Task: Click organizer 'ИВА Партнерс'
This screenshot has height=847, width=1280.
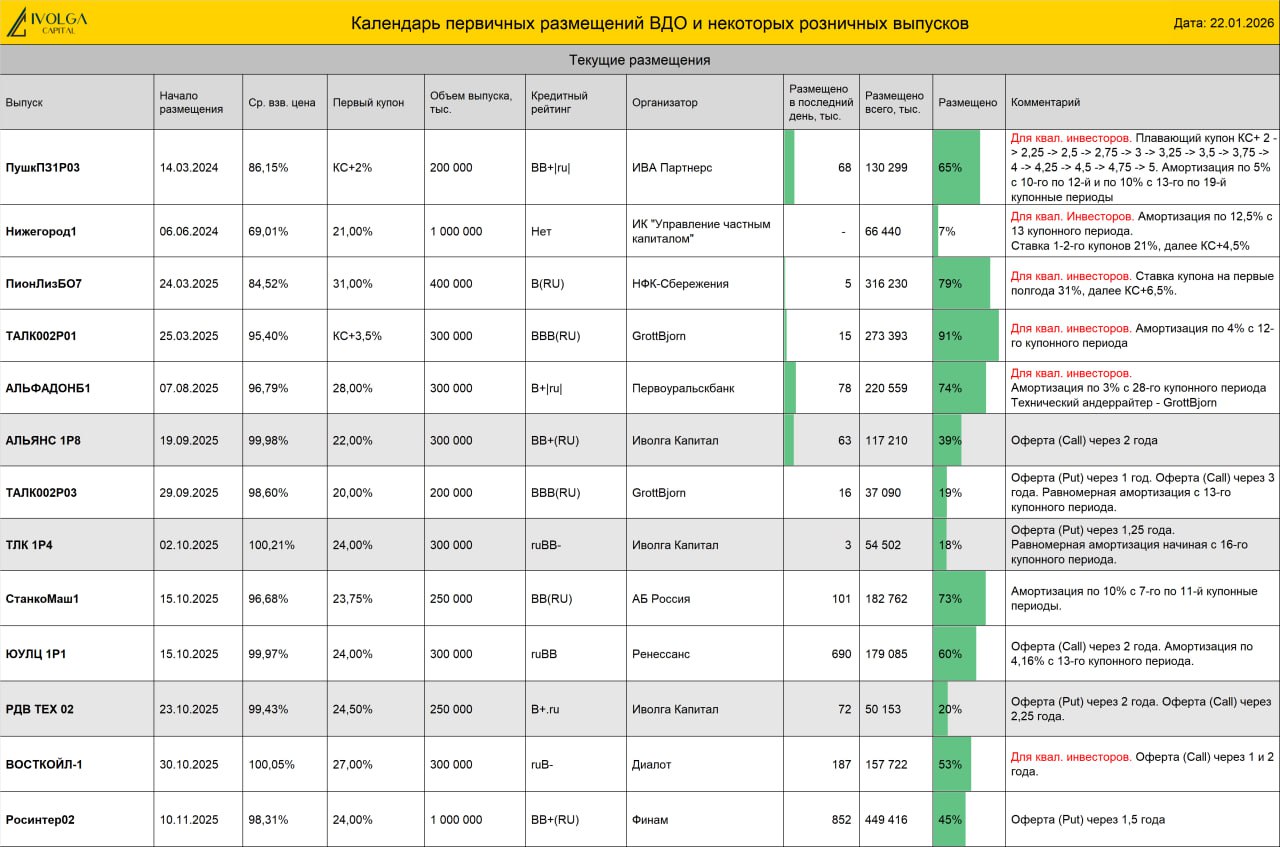Action: [672, 168]
